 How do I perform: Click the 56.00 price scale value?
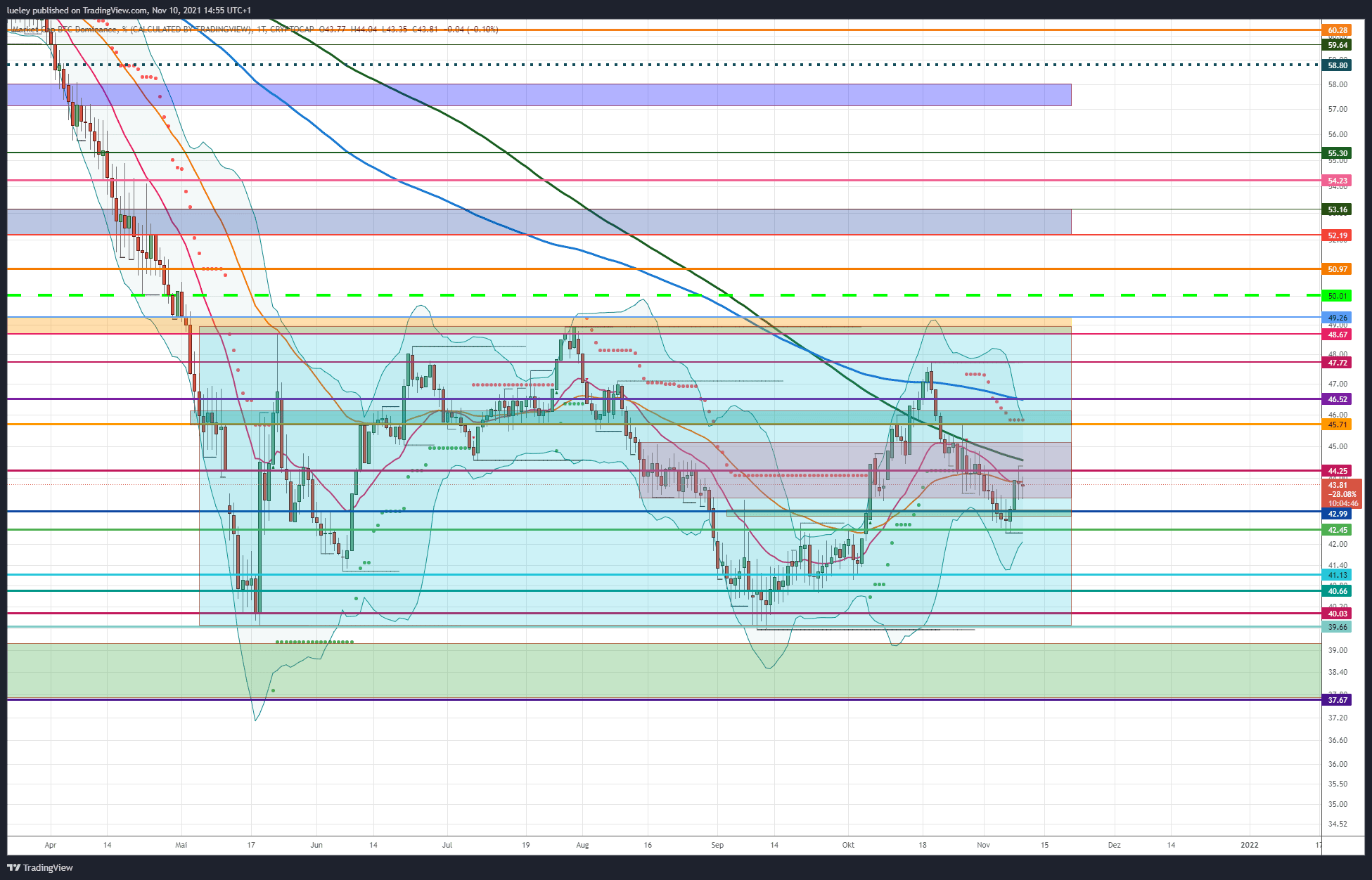[1338, 134]
